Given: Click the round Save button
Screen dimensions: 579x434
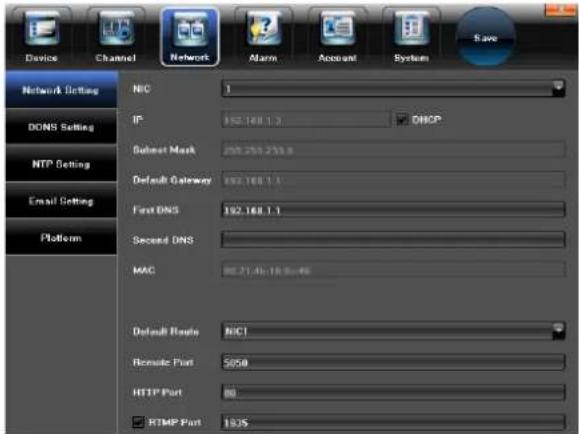Looking at the screenshot, I should click(x=486, y=38).
